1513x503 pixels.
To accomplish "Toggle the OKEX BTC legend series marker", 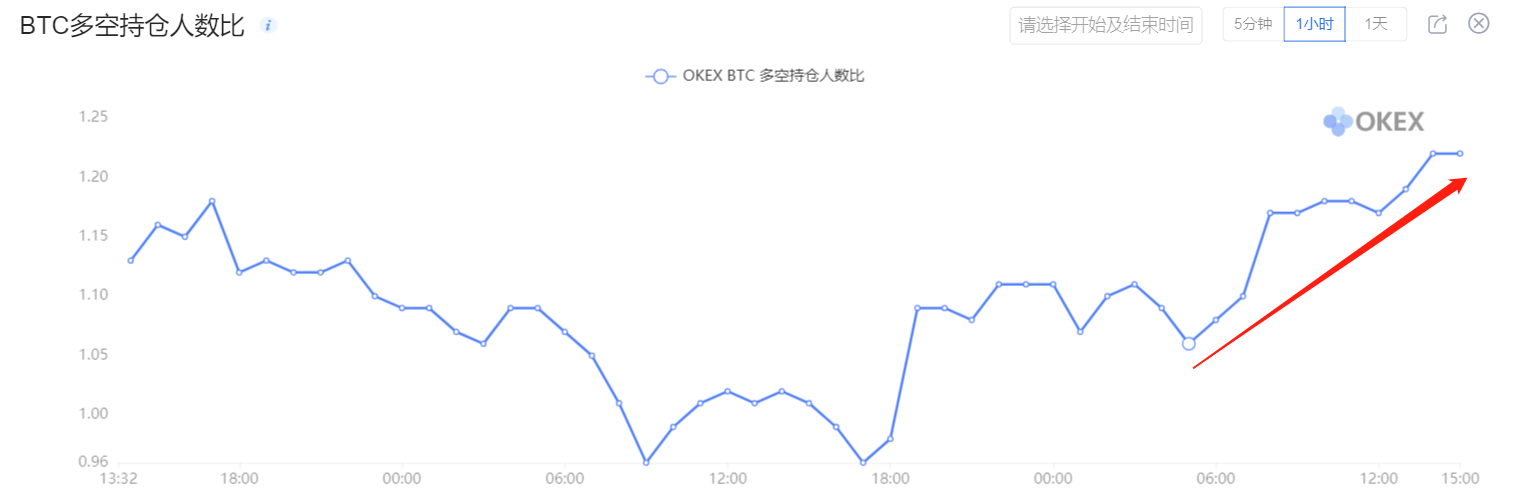I will [x=659, y=76].
